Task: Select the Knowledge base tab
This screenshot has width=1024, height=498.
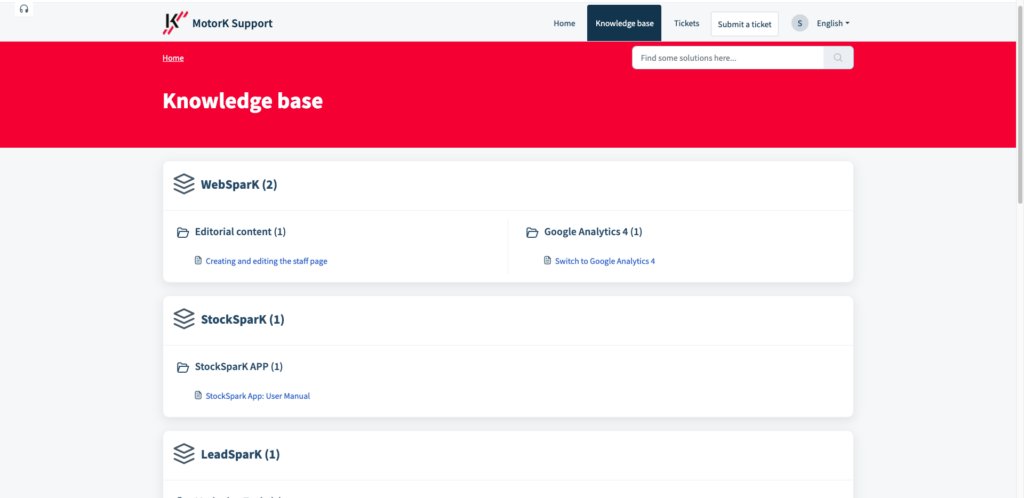Action: pyautogui.click(x=624, y=23)
